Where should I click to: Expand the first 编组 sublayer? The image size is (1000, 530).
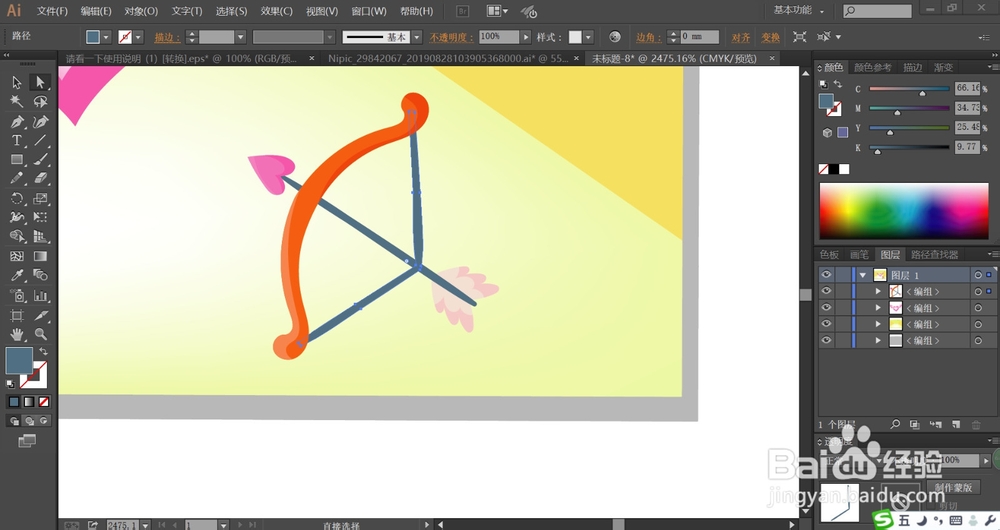878,291
